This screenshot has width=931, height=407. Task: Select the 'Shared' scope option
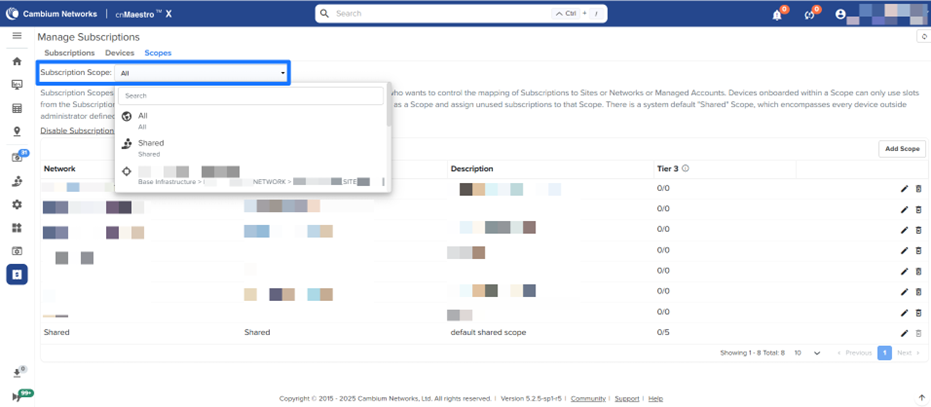(x=150, y=148)
